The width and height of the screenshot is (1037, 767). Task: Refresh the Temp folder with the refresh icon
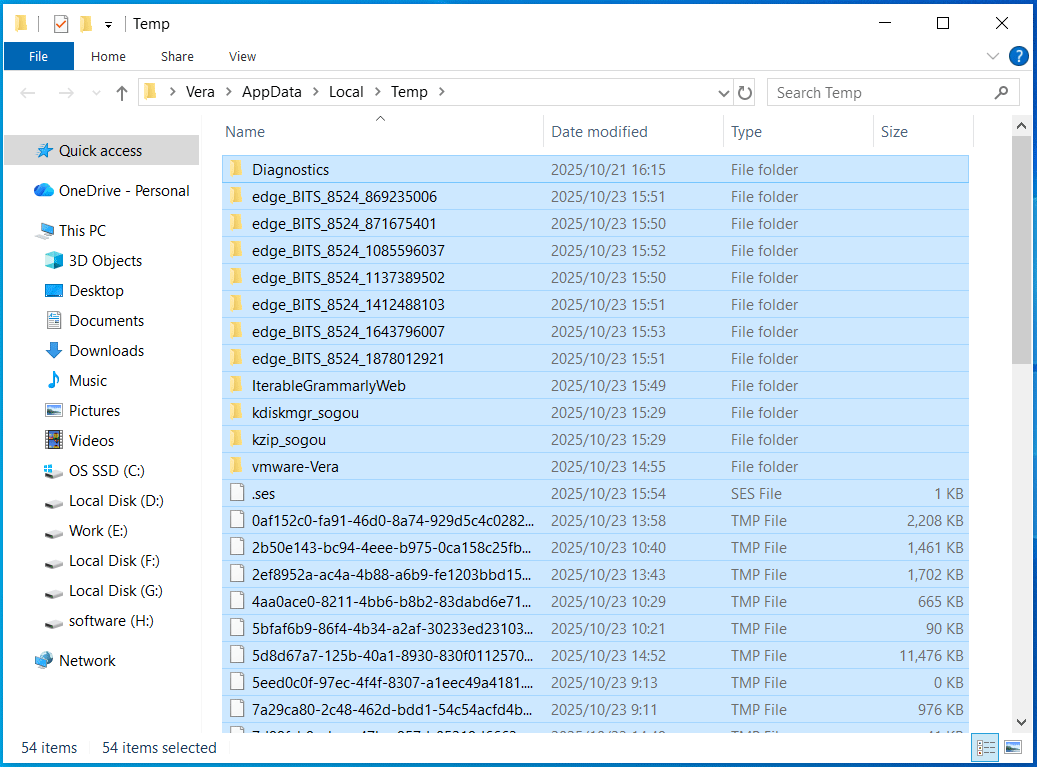coord(745,91)
